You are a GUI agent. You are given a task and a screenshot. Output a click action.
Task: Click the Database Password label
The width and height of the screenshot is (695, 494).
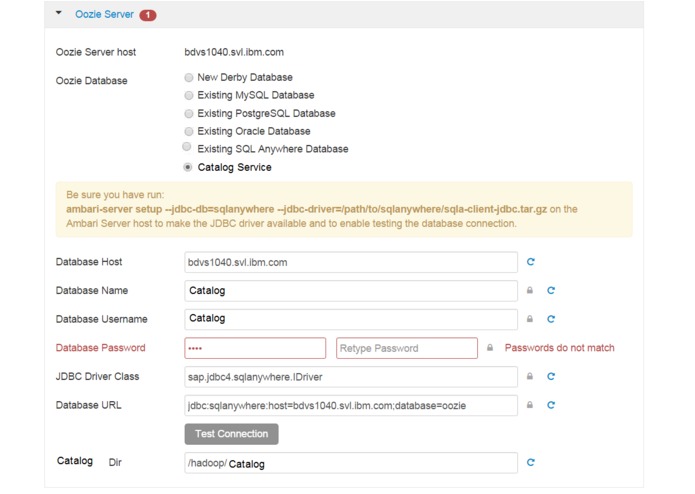tap(101, 348)
